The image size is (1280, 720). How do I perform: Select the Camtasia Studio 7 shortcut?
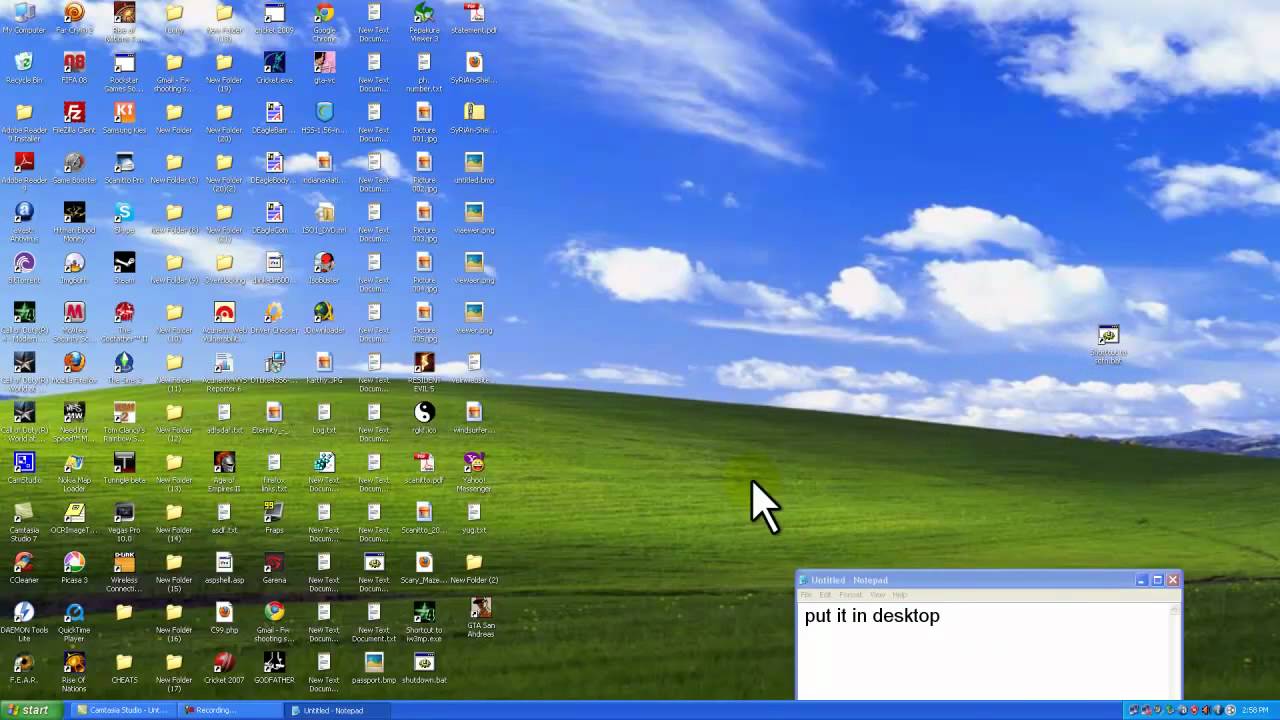point(24,523)
